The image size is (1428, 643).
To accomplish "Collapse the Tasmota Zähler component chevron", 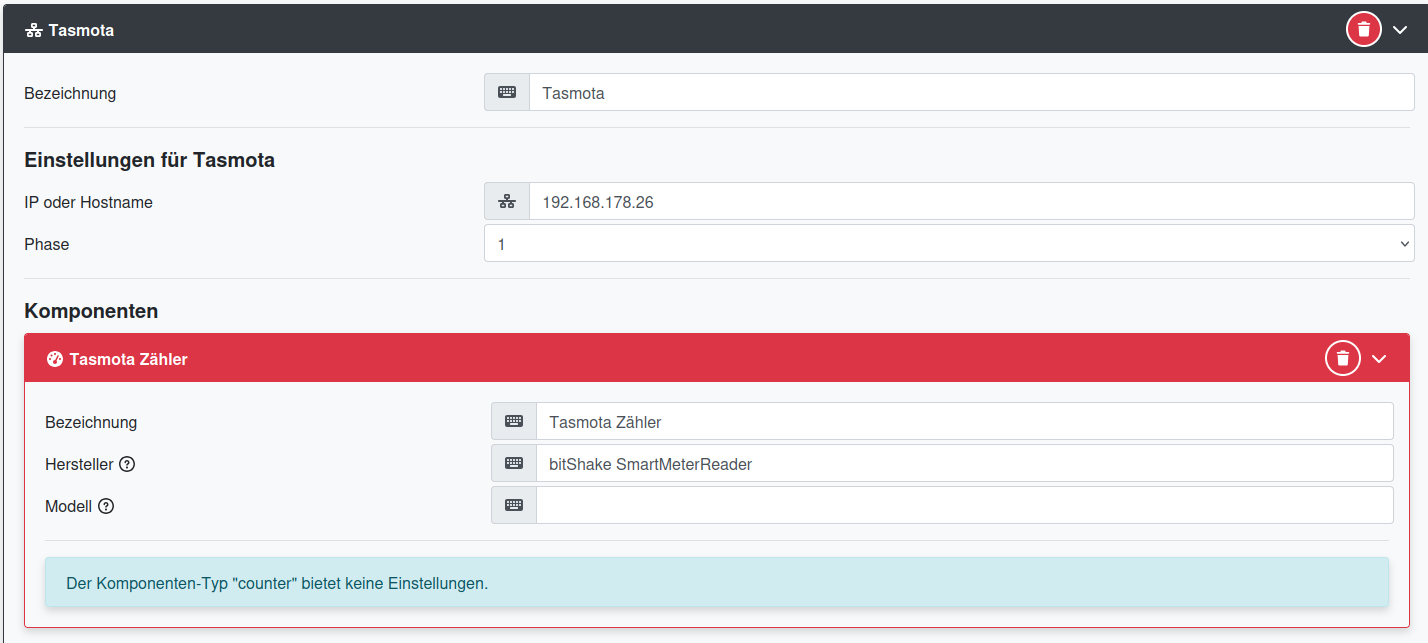I will pos(1379,358).
